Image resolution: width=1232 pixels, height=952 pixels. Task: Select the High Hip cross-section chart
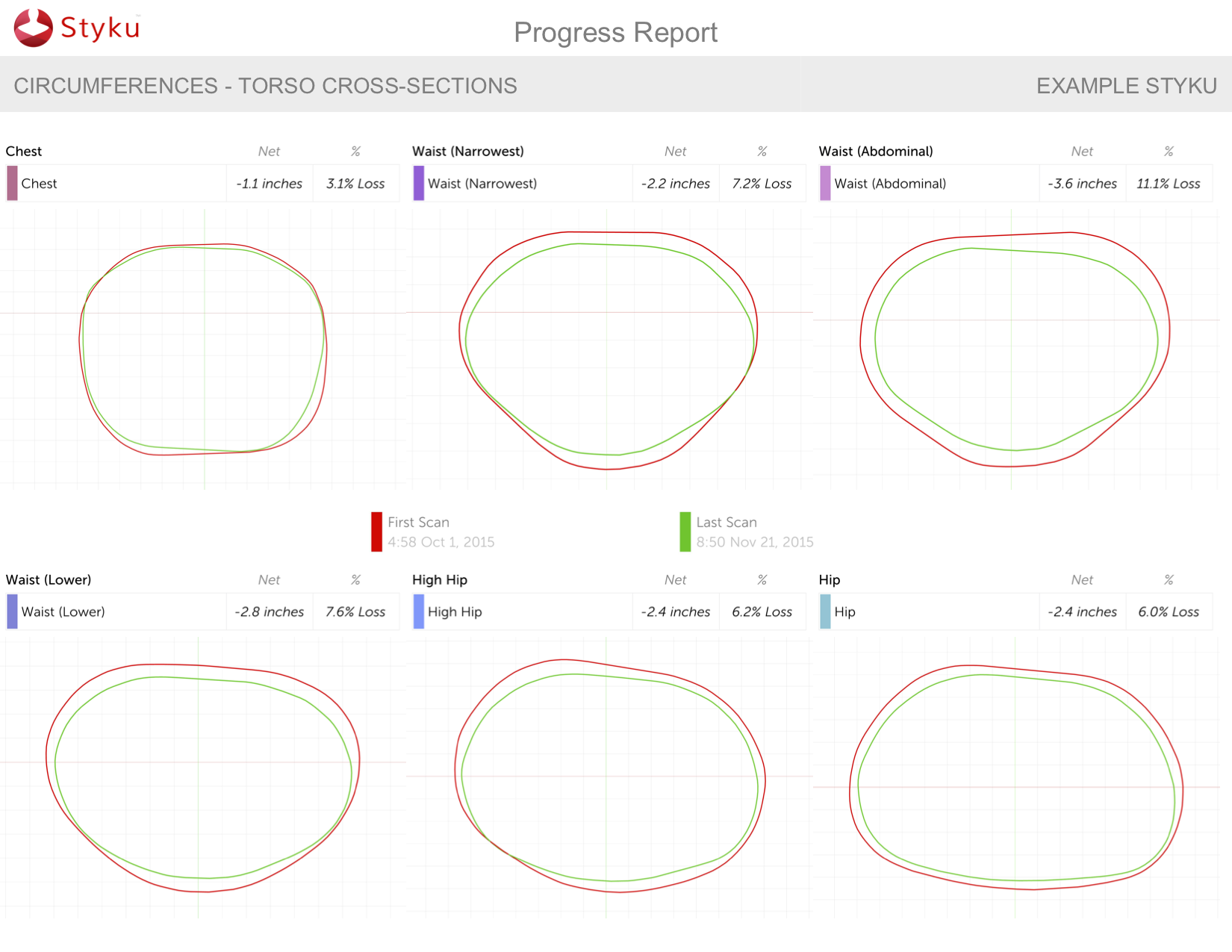[x=609, y=777]
